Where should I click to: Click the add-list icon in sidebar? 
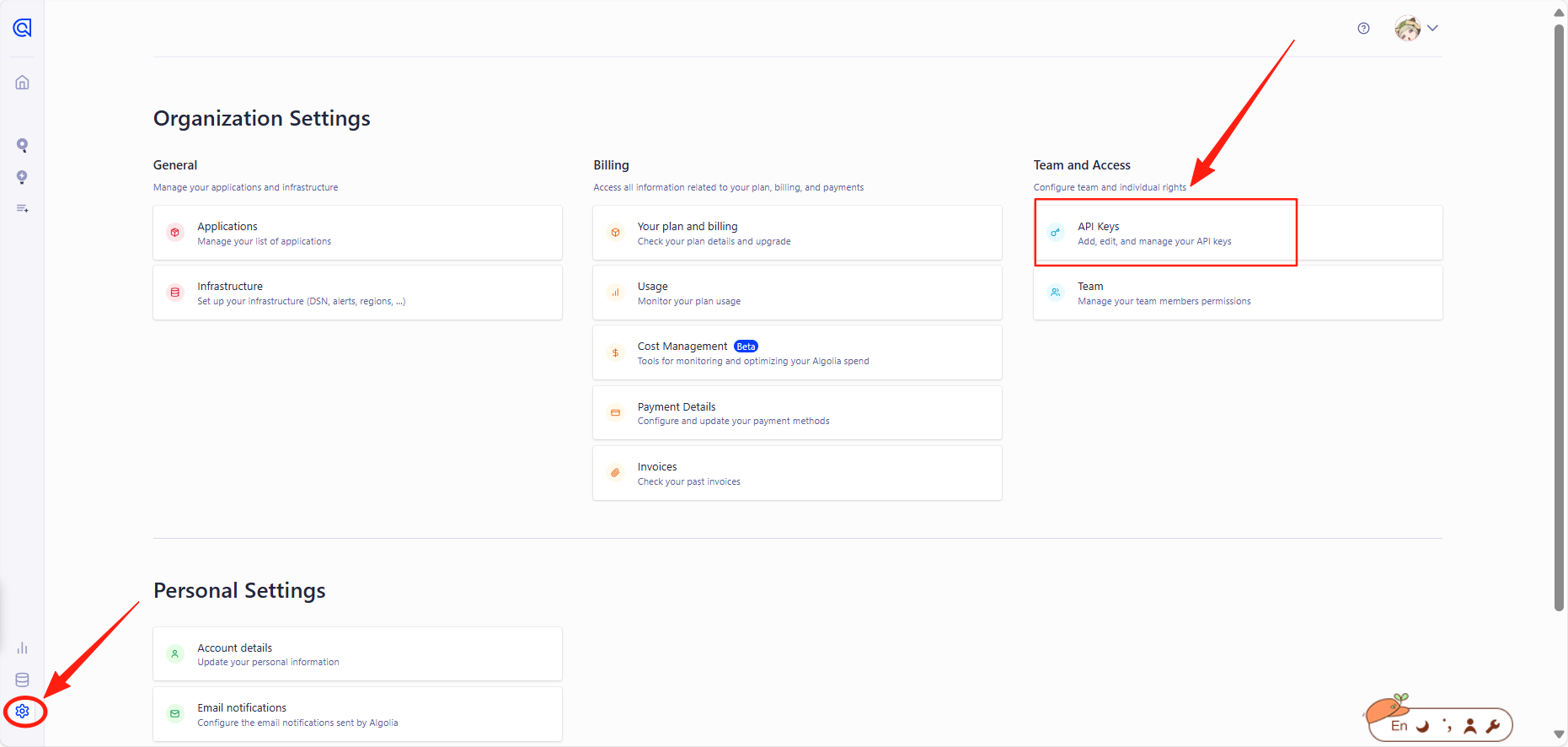click(x=22, y=208)
